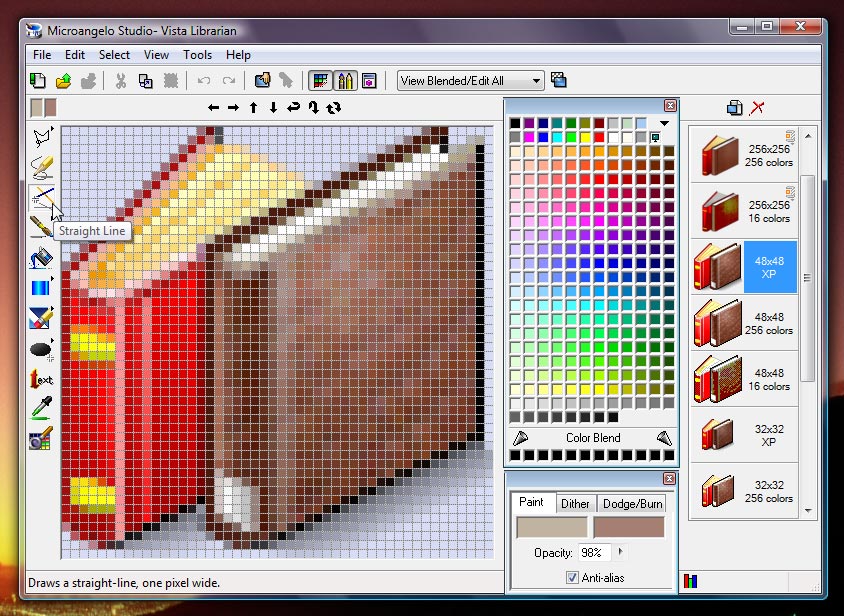Expand the color palette dropdown arrow

pos(662,123)
